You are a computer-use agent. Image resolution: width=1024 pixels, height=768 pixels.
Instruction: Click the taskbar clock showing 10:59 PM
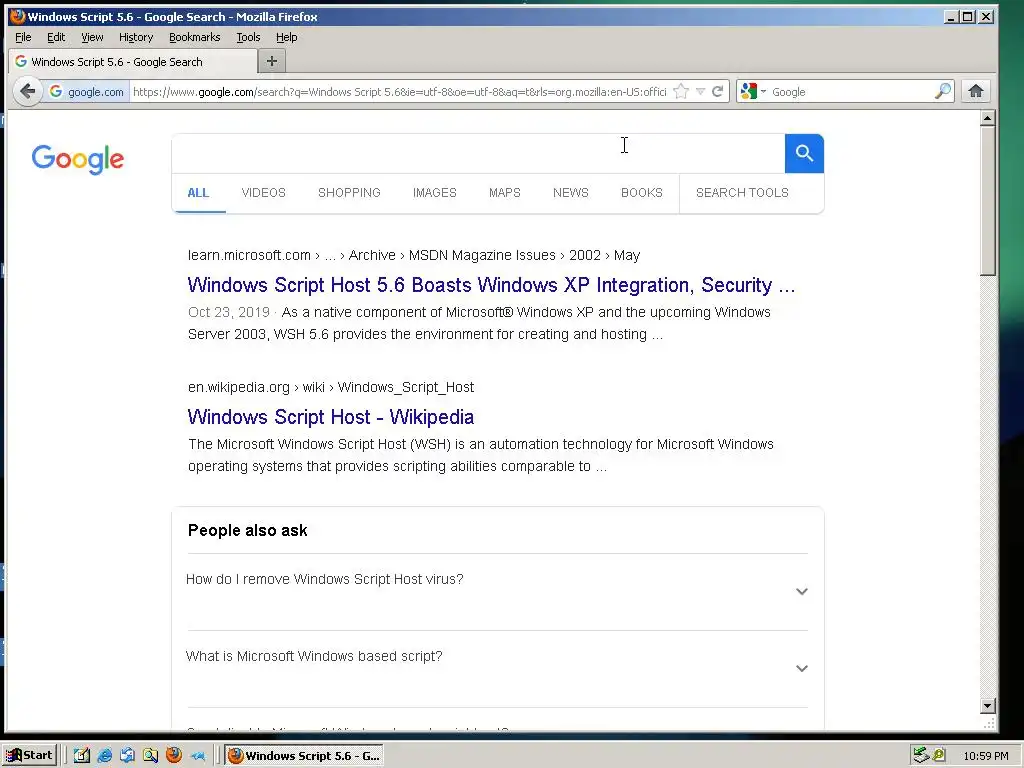click(x=985, y=756)
